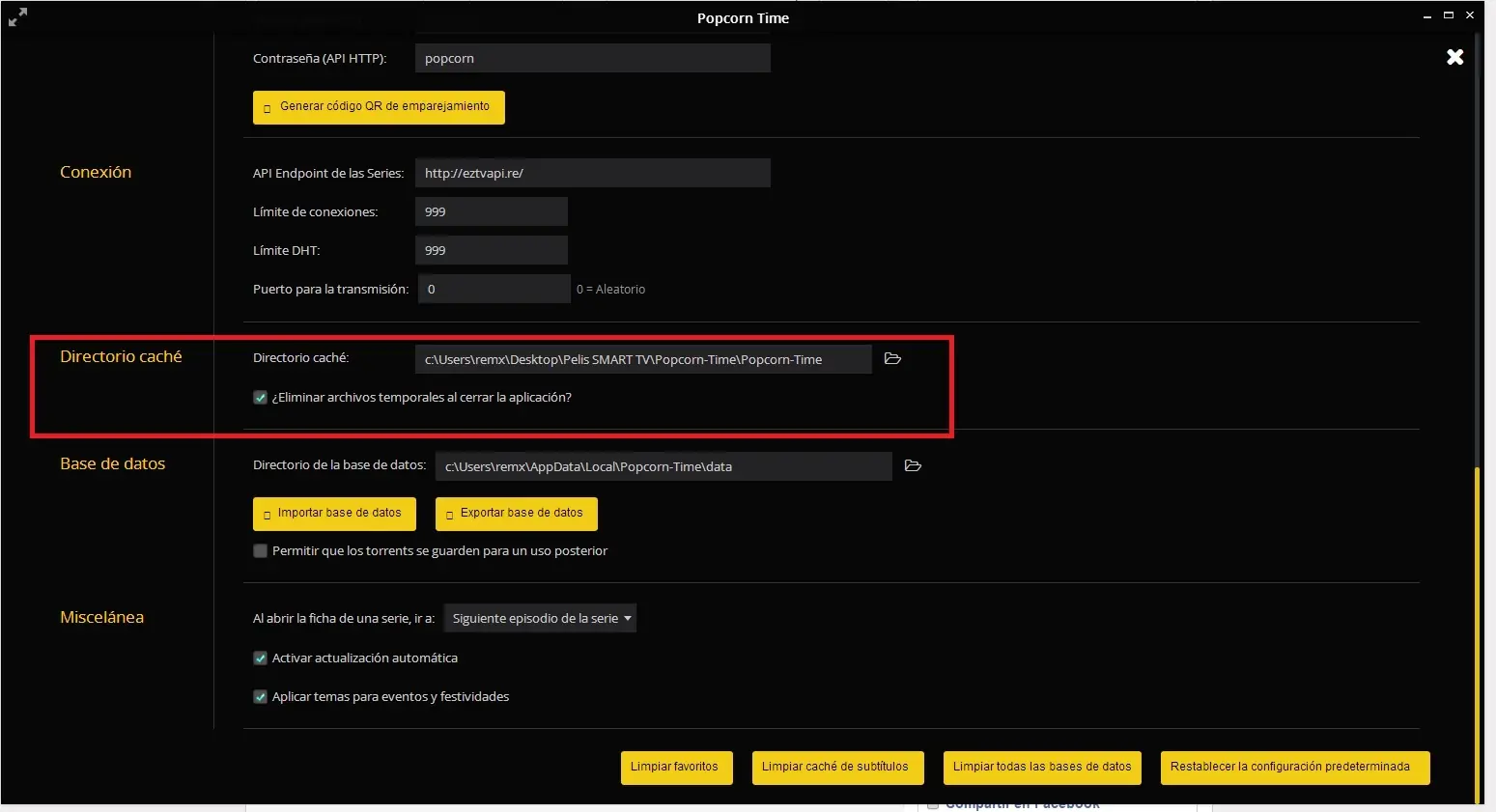Screen dimensions: 1496x812
Task: Click Limpiar caché de subtítulos
Action: pyautogui.click(x=835, y=768)
